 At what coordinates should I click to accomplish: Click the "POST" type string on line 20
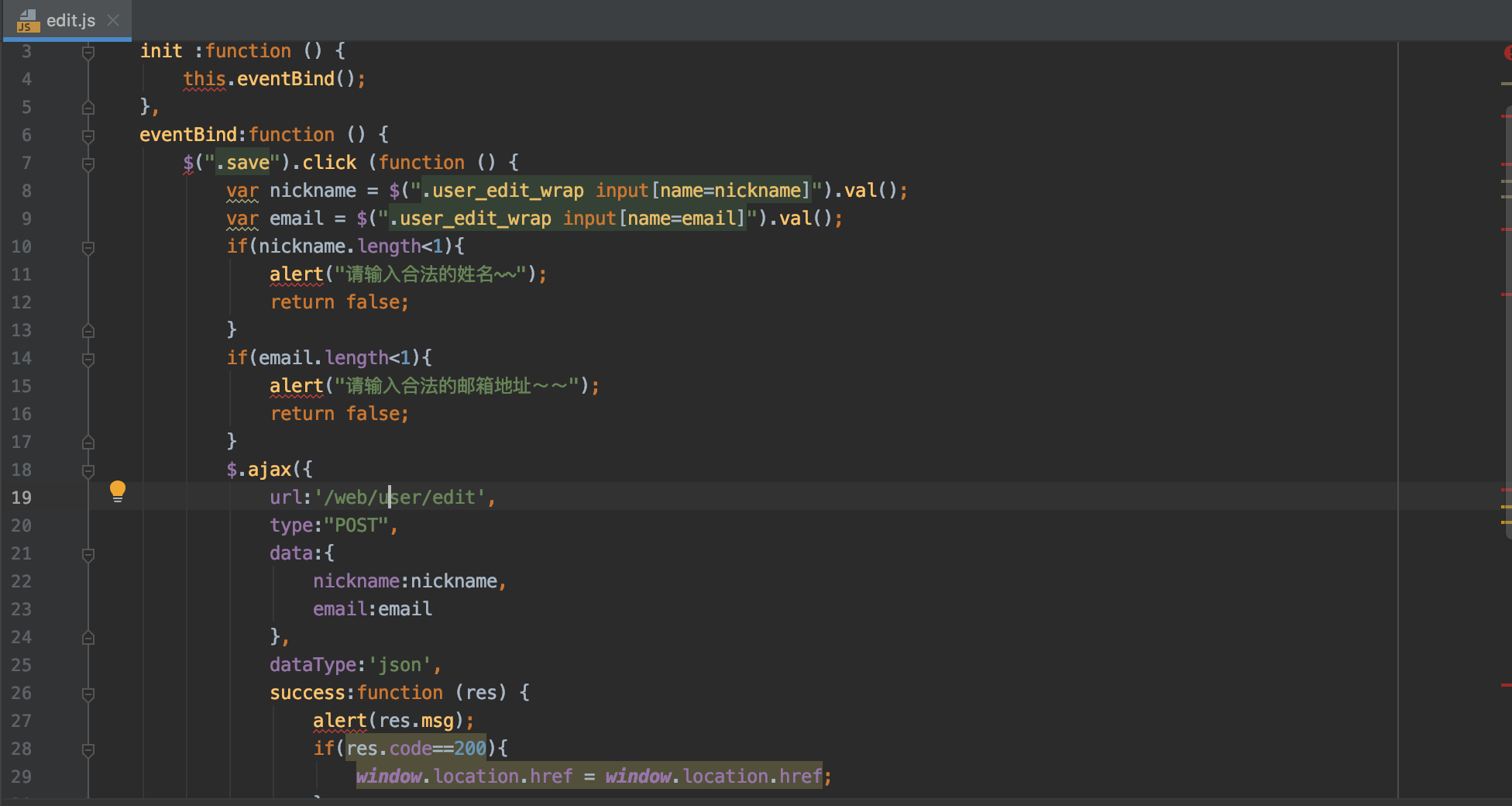(356, 525)
